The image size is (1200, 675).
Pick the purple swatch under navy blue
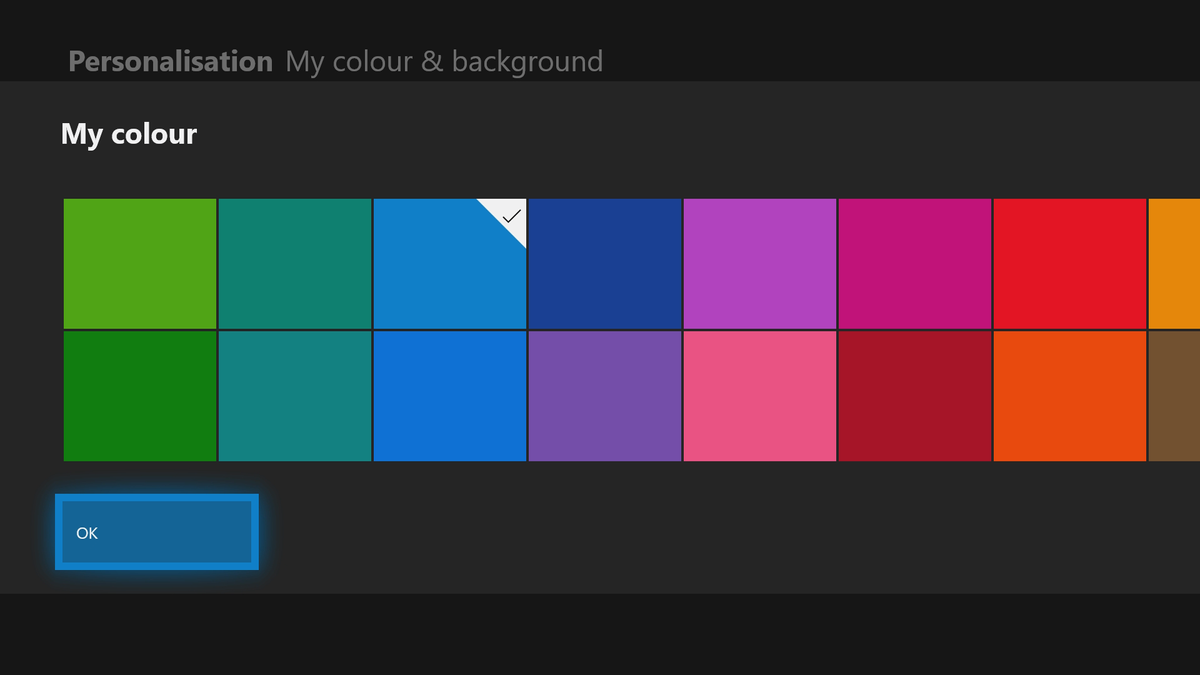click(605, 396)
